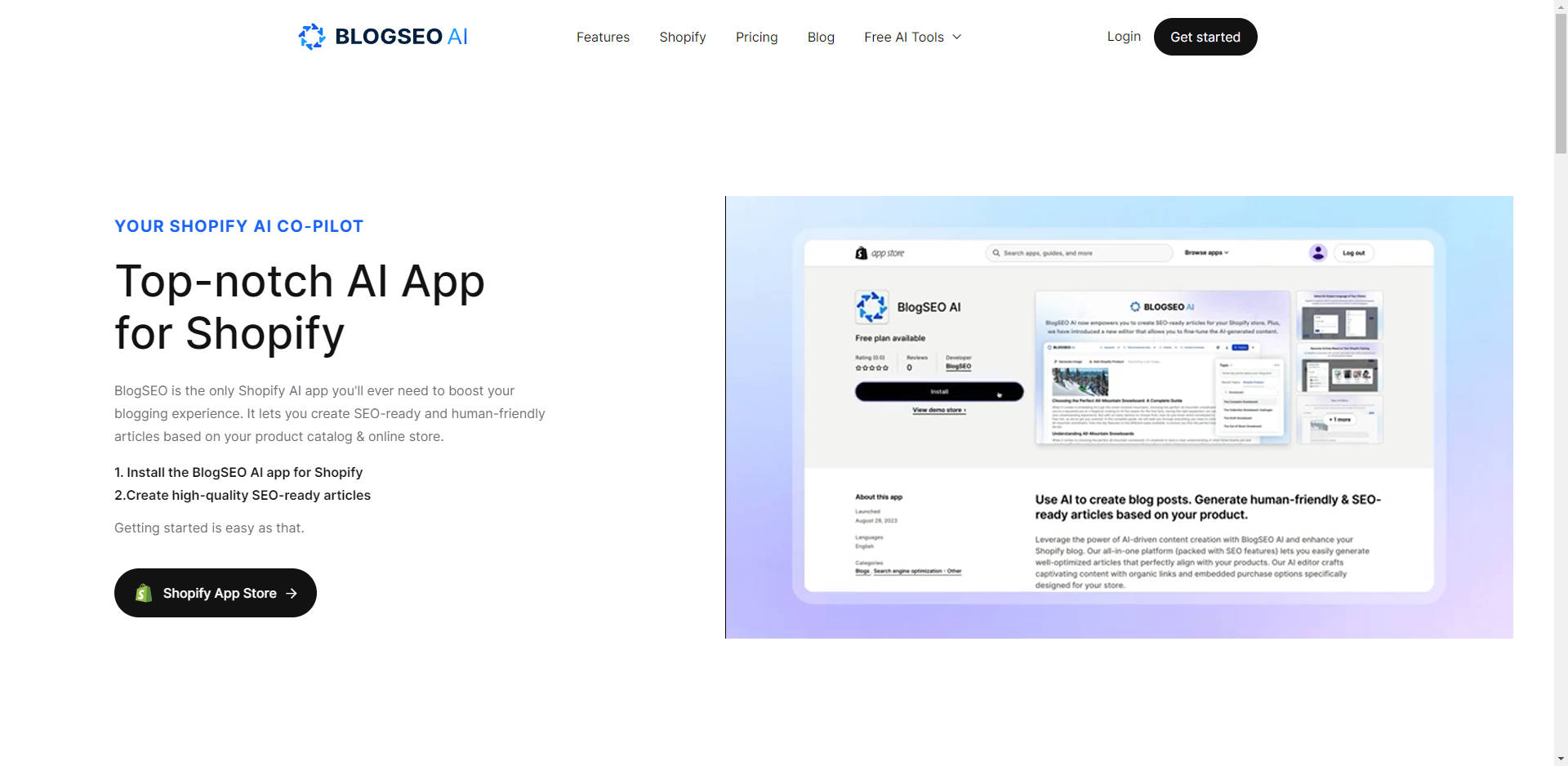Select the Features menu item
The width and height of the screenshot is (1568, 766).
click(x=603, y=37)
